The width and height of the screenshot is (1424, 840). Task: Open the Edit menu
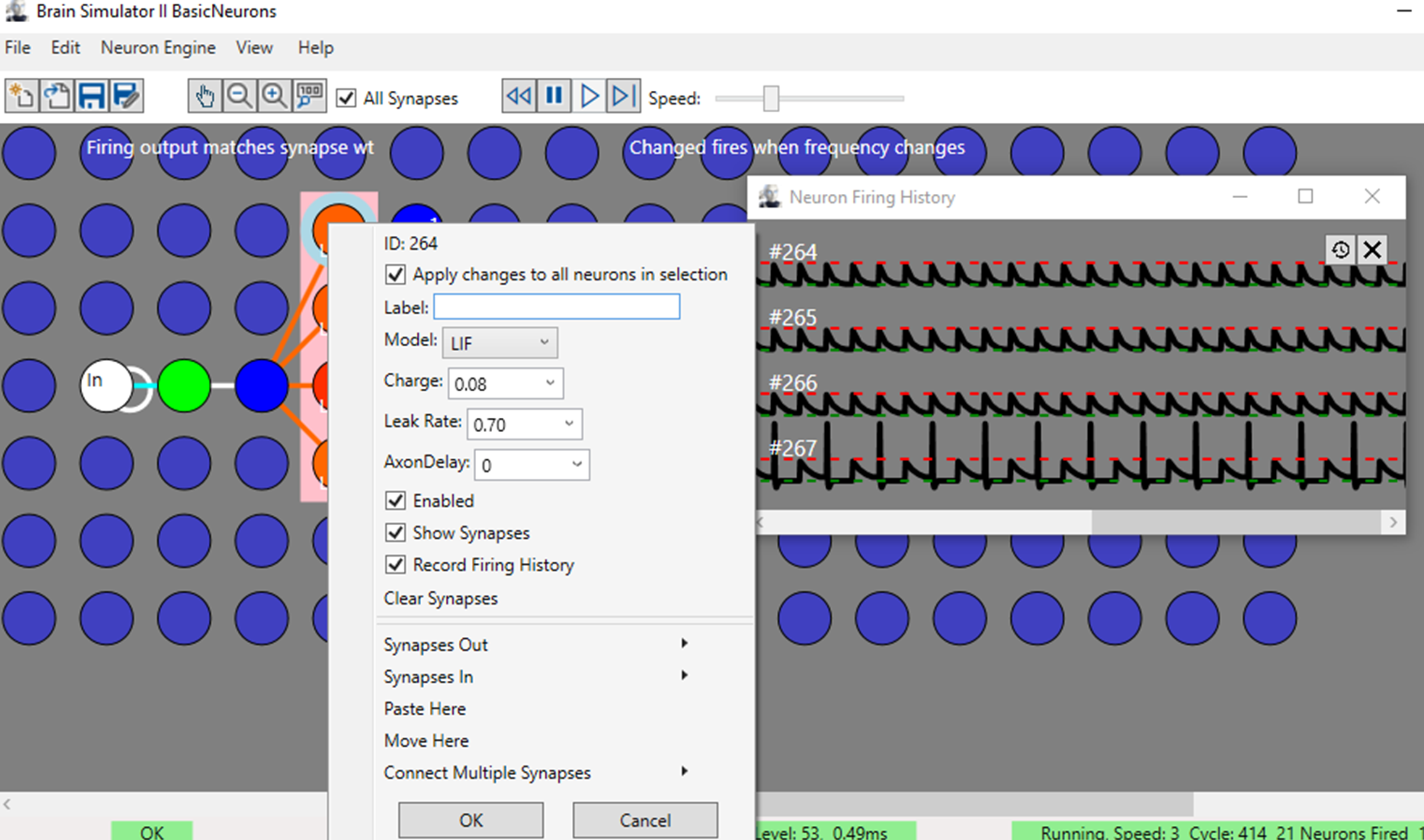click(65, 48)
